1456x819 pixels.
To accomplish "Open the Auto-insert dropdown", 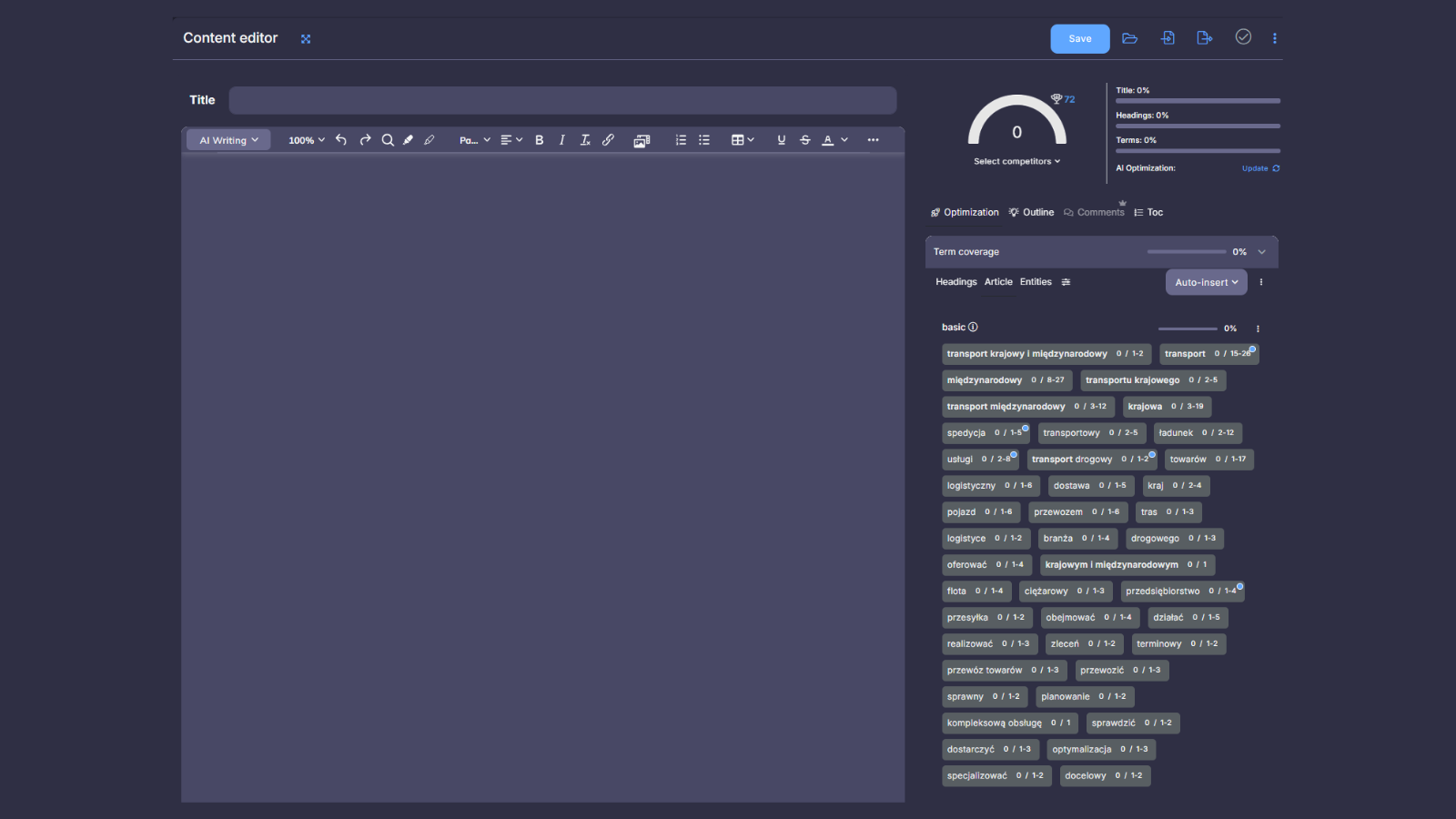I will point(1206,282).
